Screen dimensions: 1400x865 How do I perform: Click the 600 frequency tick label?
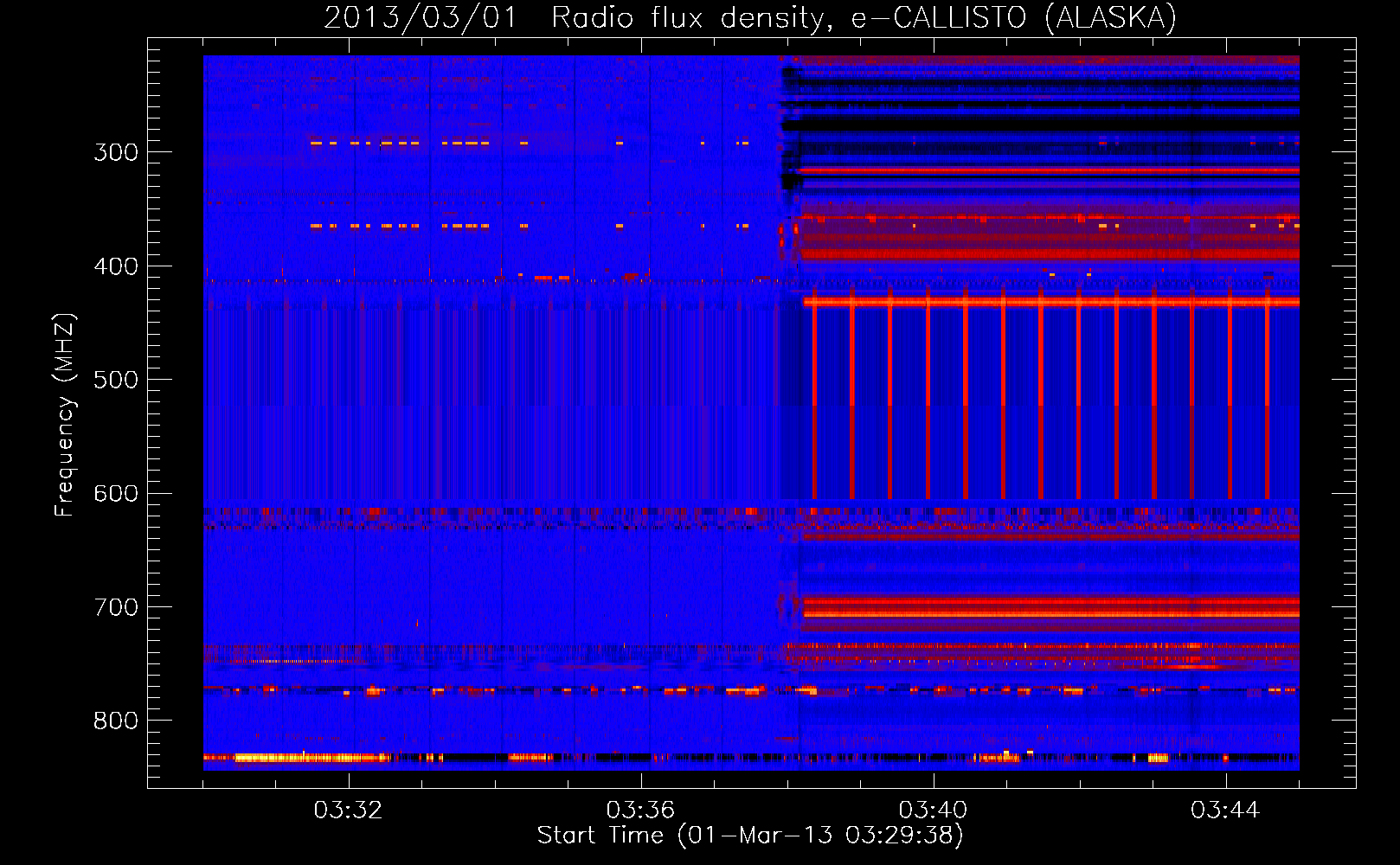(x=116, y=494)
